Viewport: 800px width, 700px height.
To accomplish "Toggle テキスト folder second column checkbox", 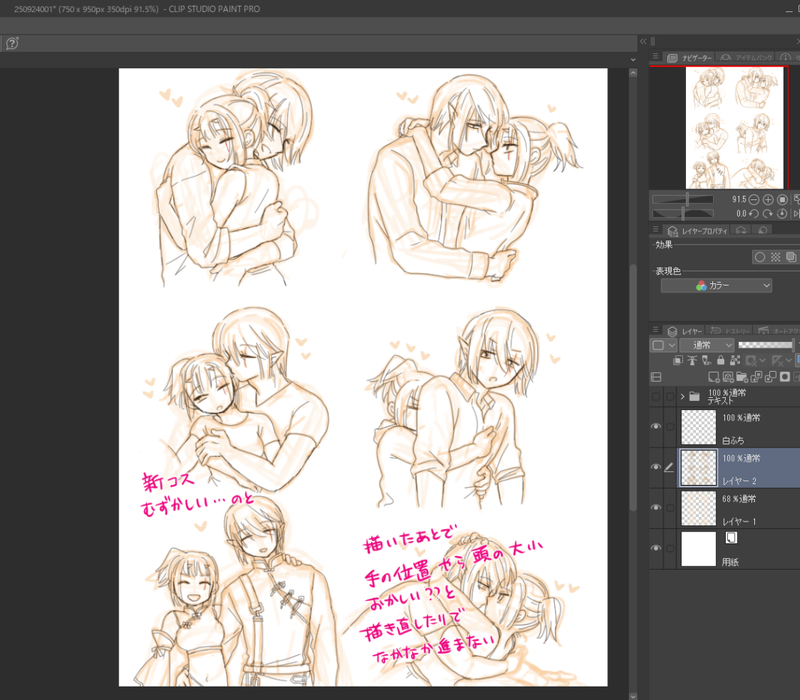I will click(670, 396).
